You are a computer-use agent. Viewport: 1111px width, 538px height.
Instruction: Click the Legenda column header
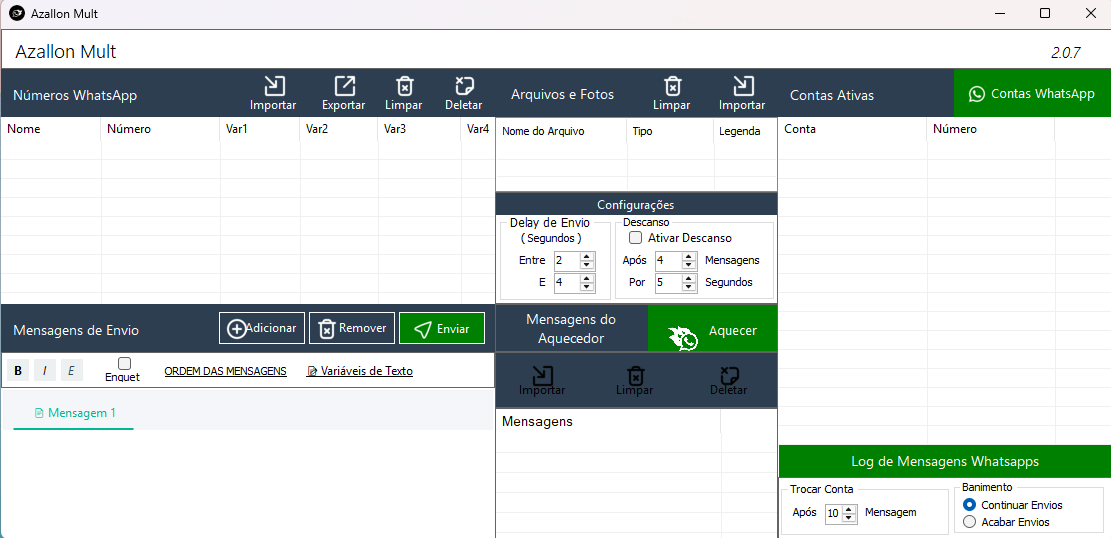click(x=745, y=131)
